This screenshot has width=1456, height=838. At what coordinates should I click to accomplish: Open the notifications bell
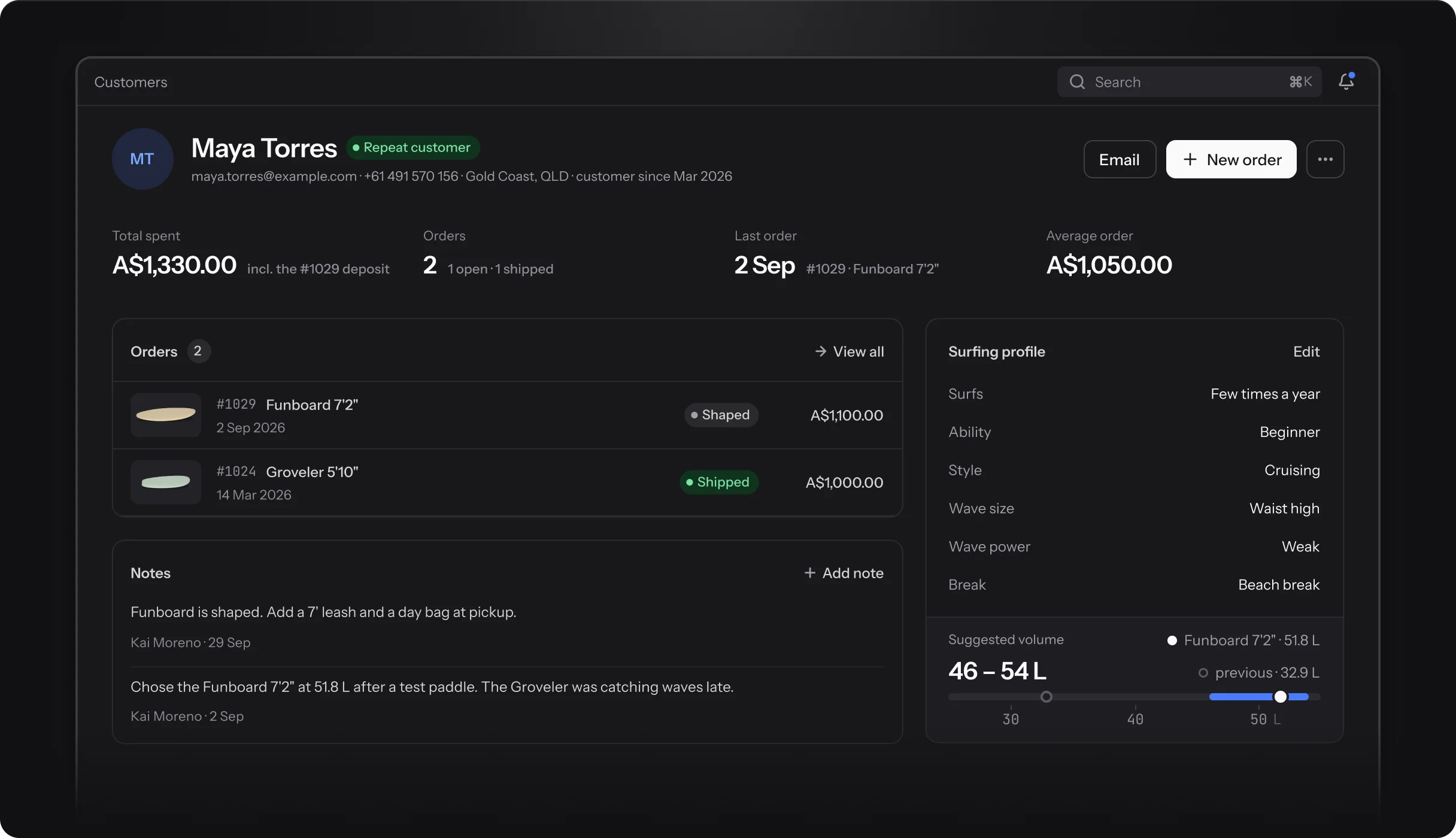(1346, 81)
